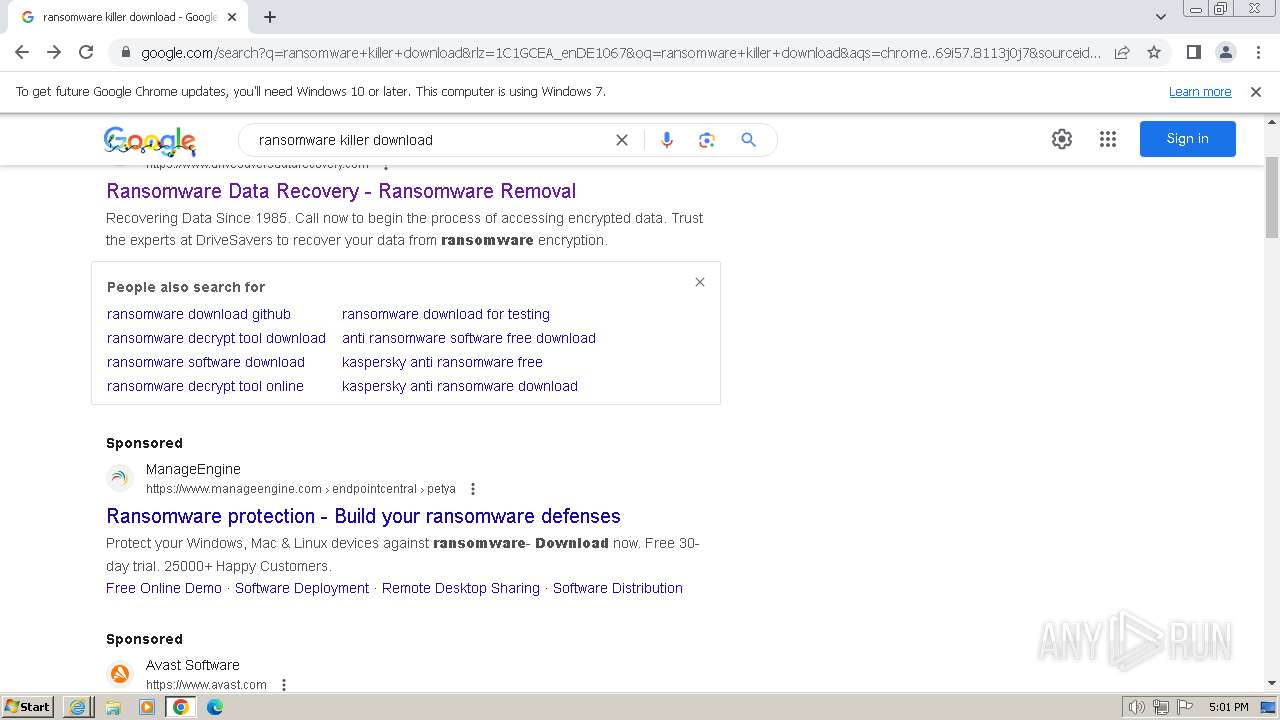Switch to Chrome on the taskbar
The width and height of the screenshot is (1280, 720).
click(181, 707)
